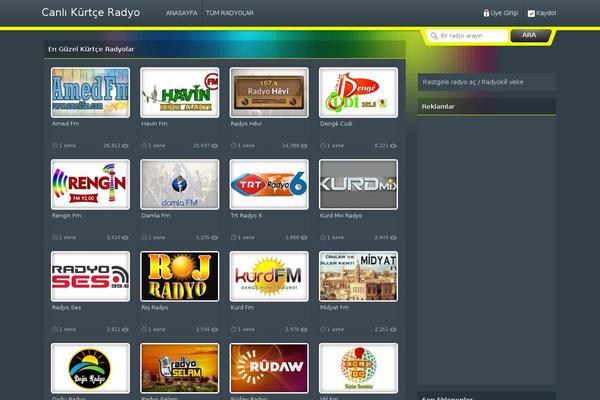
Task: Open the Kurd Fm title link
Action: click(x=242, y=307)
